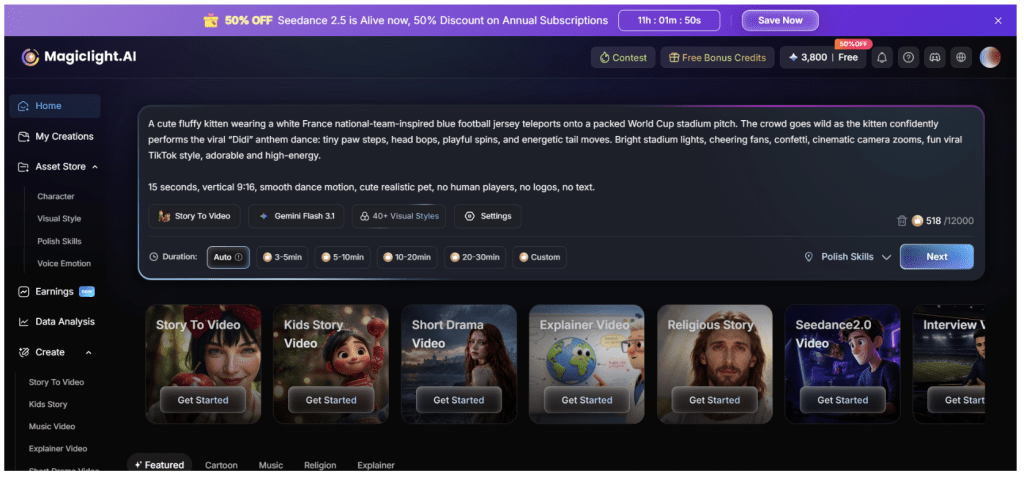Select the Cartoon tab
Viewport: 1024px width, 480px height.
[x=221, y=465]
